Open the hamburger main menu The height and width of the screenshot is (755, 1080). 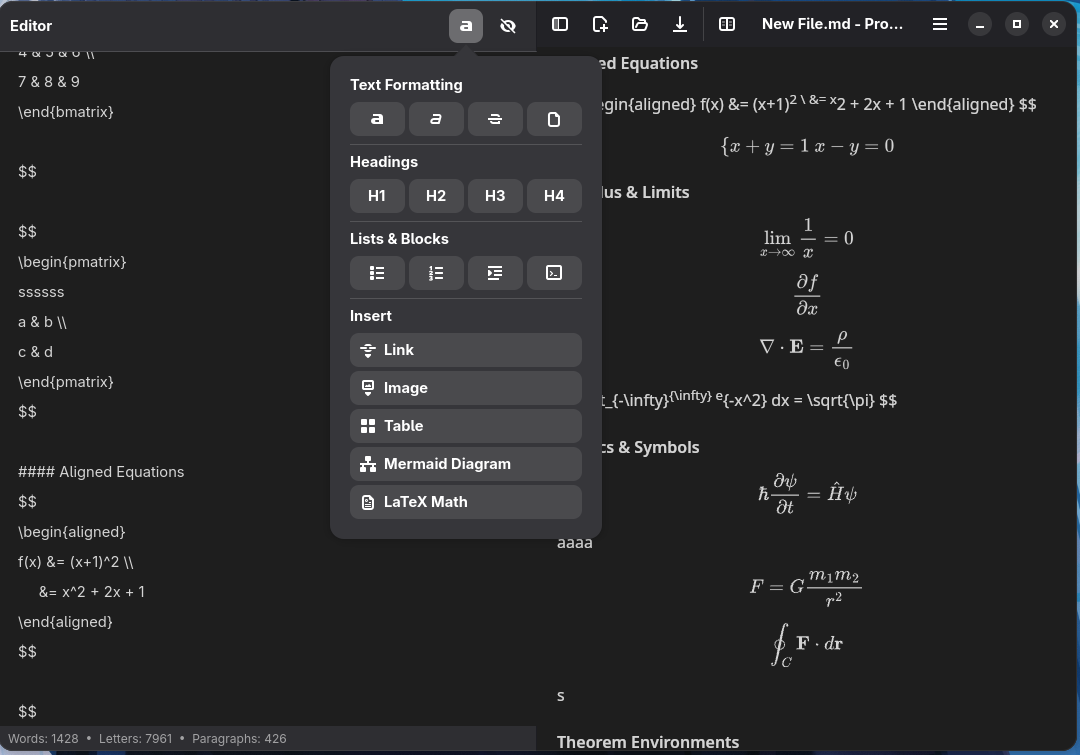939,24
